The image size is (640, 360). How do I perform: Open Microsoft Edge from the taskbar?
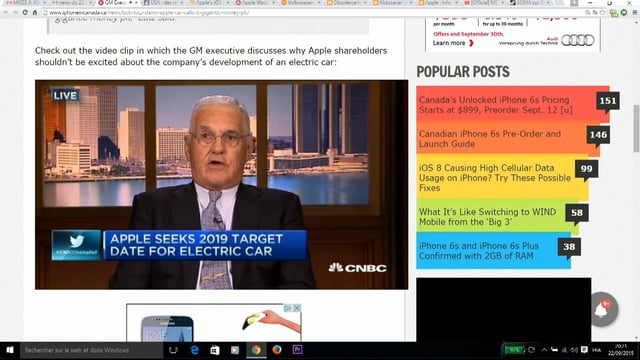(195, 350)
